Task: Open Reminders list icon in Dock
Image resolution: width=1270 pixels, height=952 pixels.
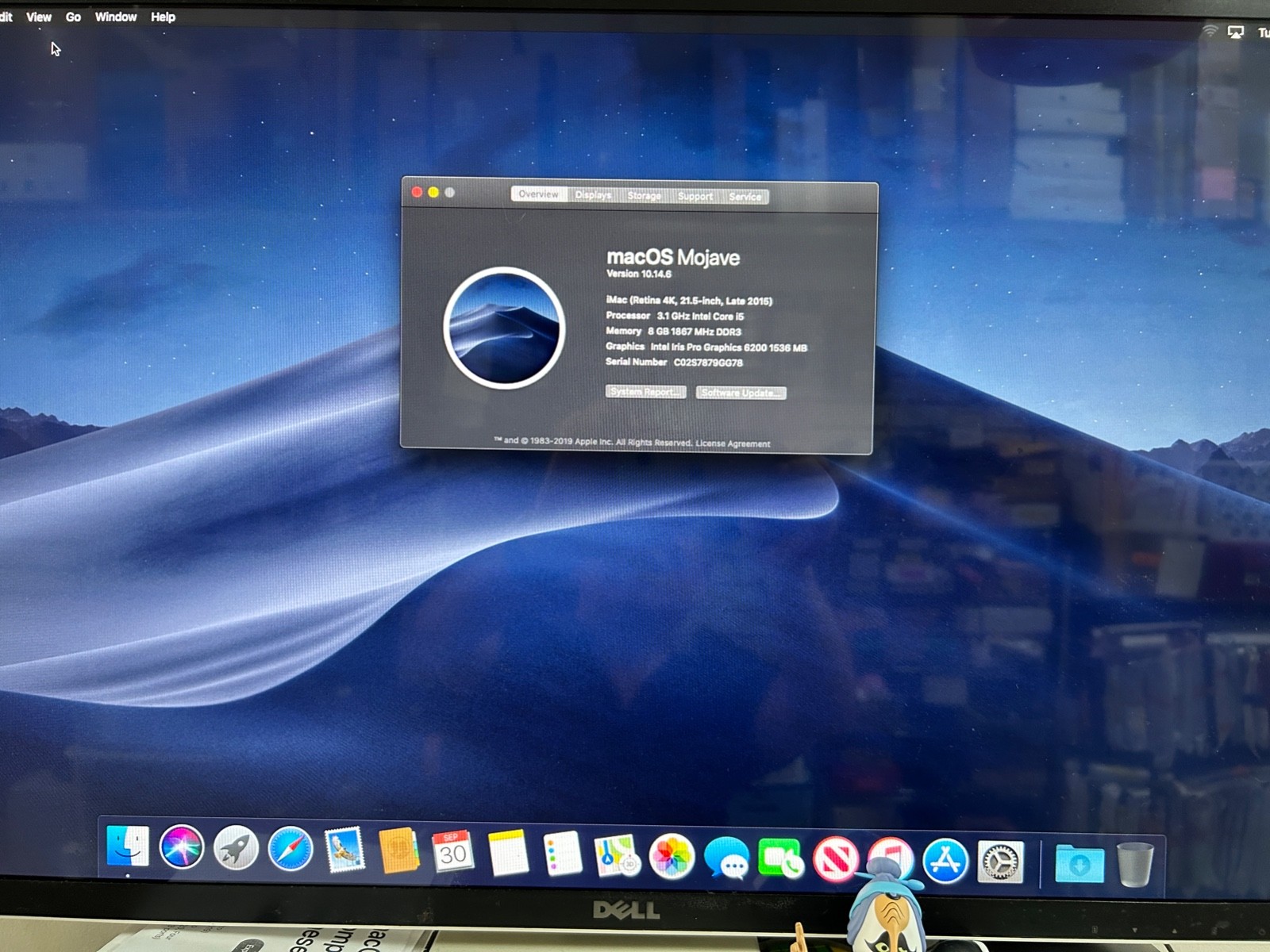Action: (563, 854)
